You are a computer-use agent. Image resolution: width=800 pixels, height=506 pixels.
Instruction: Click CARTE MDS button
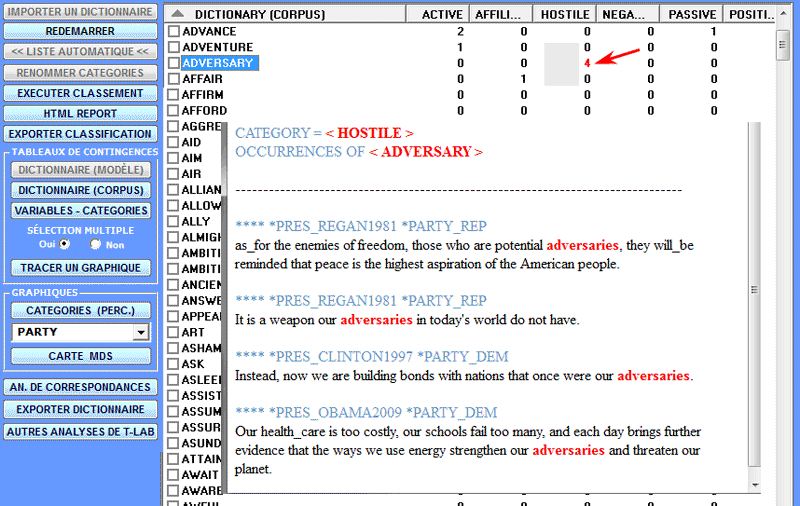[81, 356]
